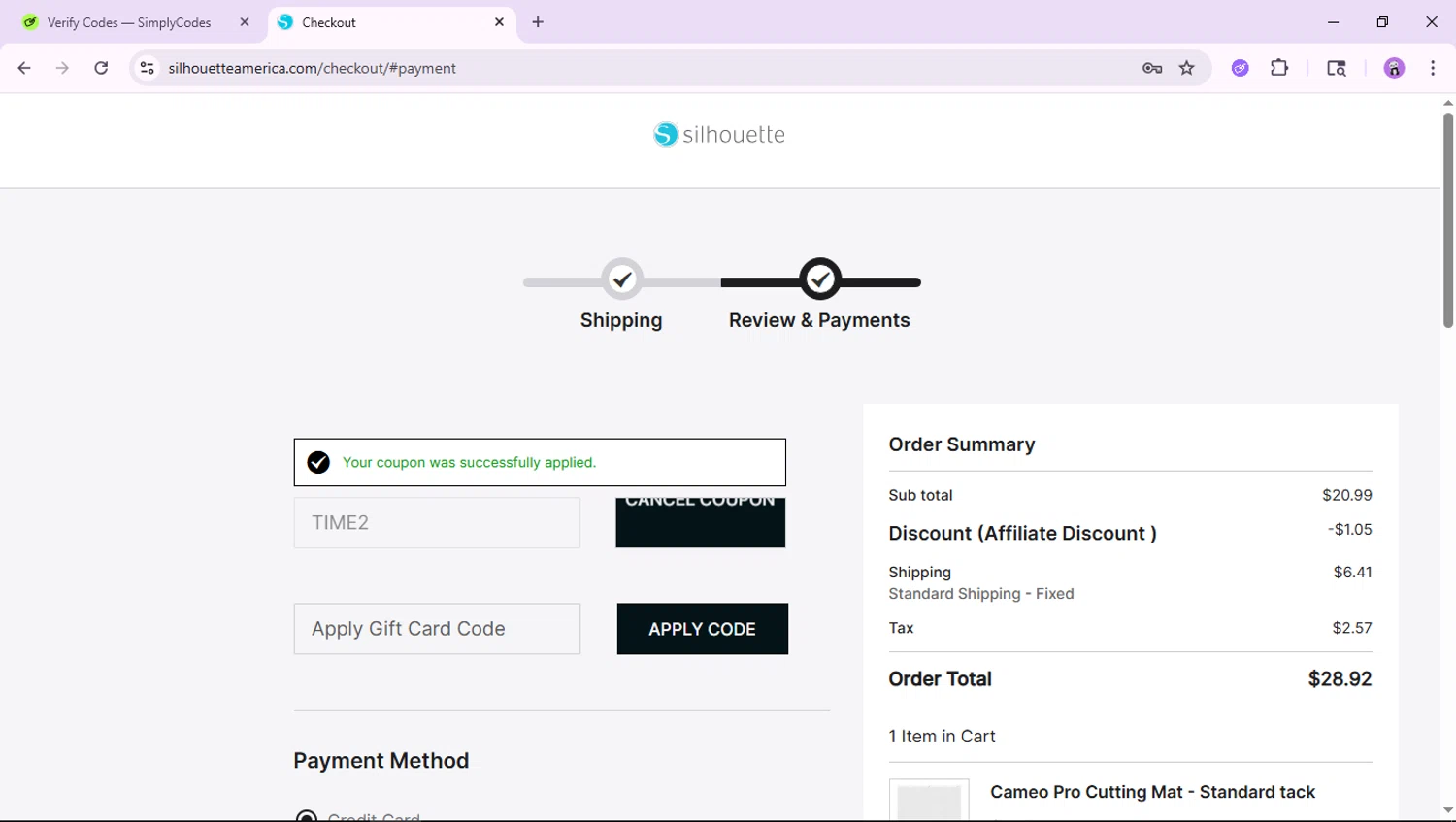
Task: Click Cancel Coupon button
Action: click(700, 522)
